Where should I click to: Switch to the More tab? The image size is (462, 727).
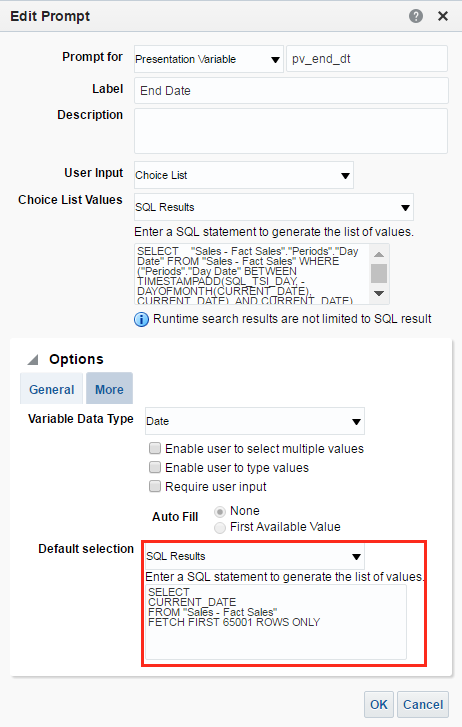click(x=109, y=389)
